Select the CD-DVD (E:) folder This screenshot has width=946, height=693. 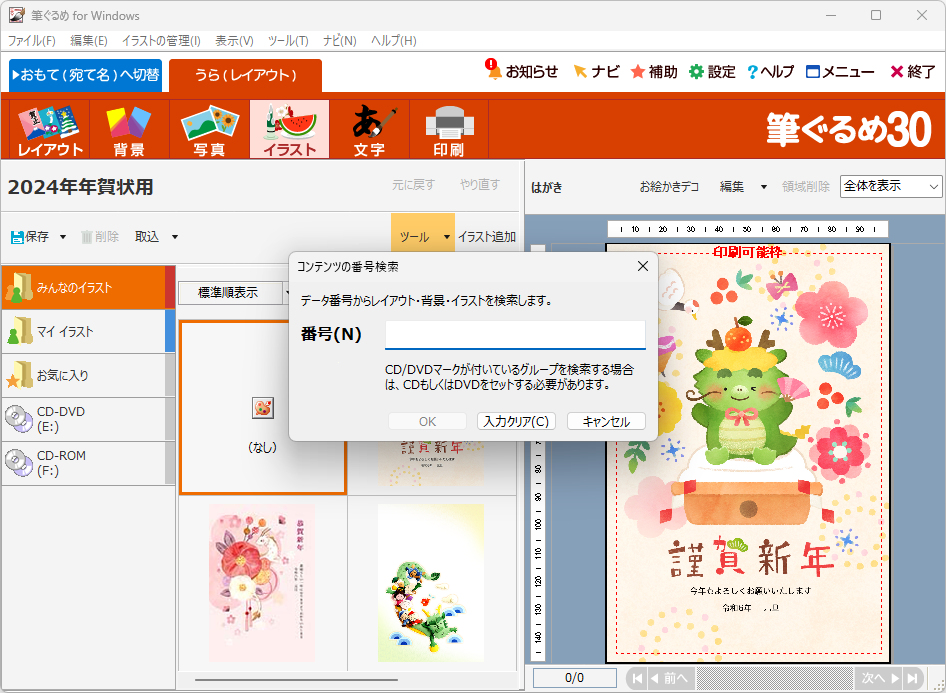click(84, 419)
